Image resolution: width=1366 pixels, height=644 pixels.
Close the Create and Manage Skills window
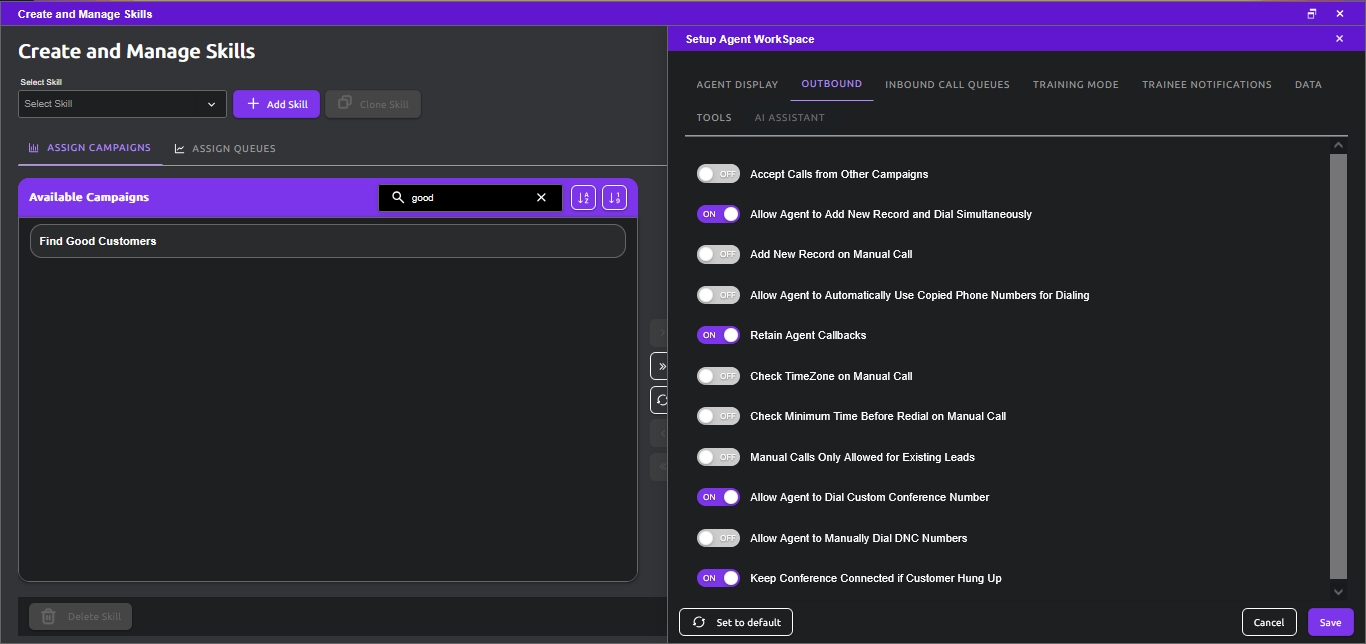(1340, 14)
